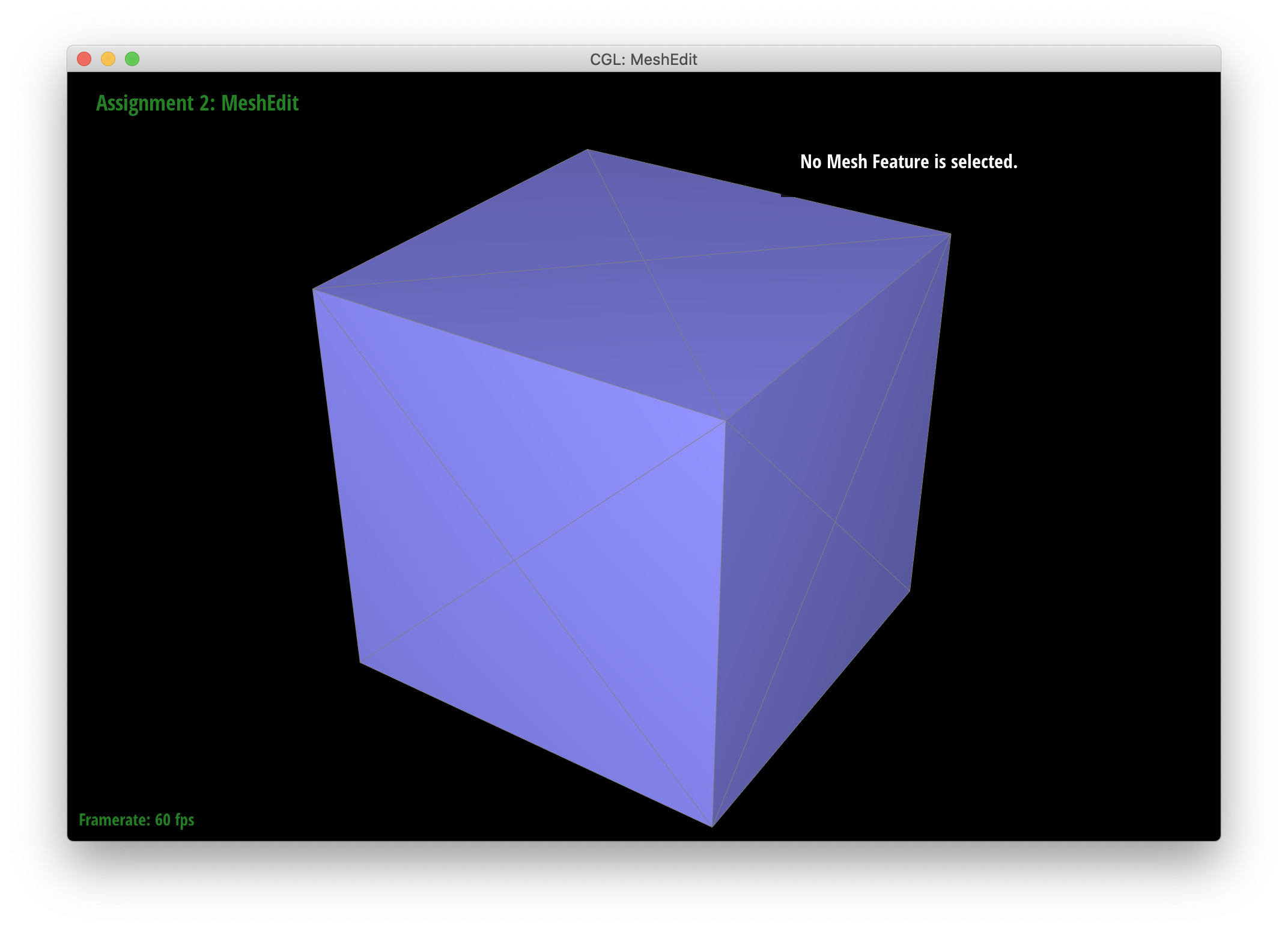Image resolution: width=1288 pixels, height=930 pixels.
Task: Select the cube's topmost back corner vertex
Action: tap(588, 149)
